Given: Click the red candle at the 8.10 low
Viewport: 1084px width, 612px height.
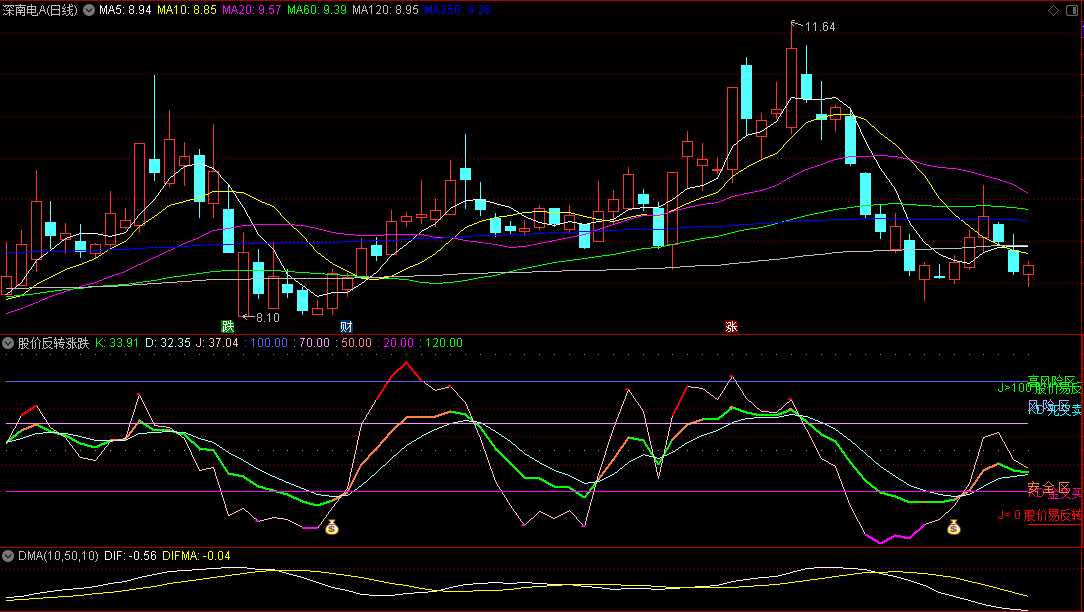Looking at the screenshot, I should [243, 284].
